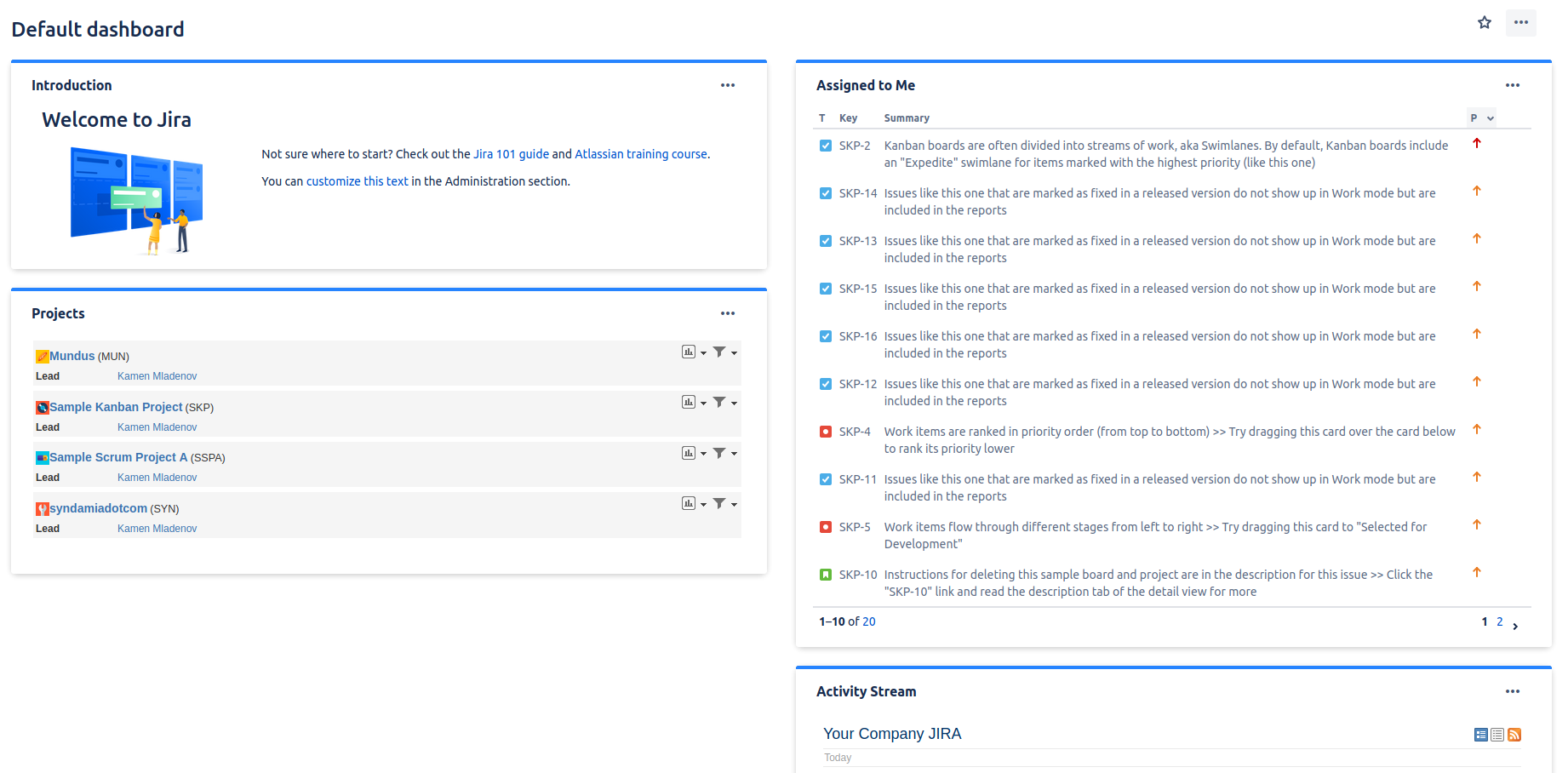Open Atlassian training course link
1568x773 pixels.
point(641,154)
